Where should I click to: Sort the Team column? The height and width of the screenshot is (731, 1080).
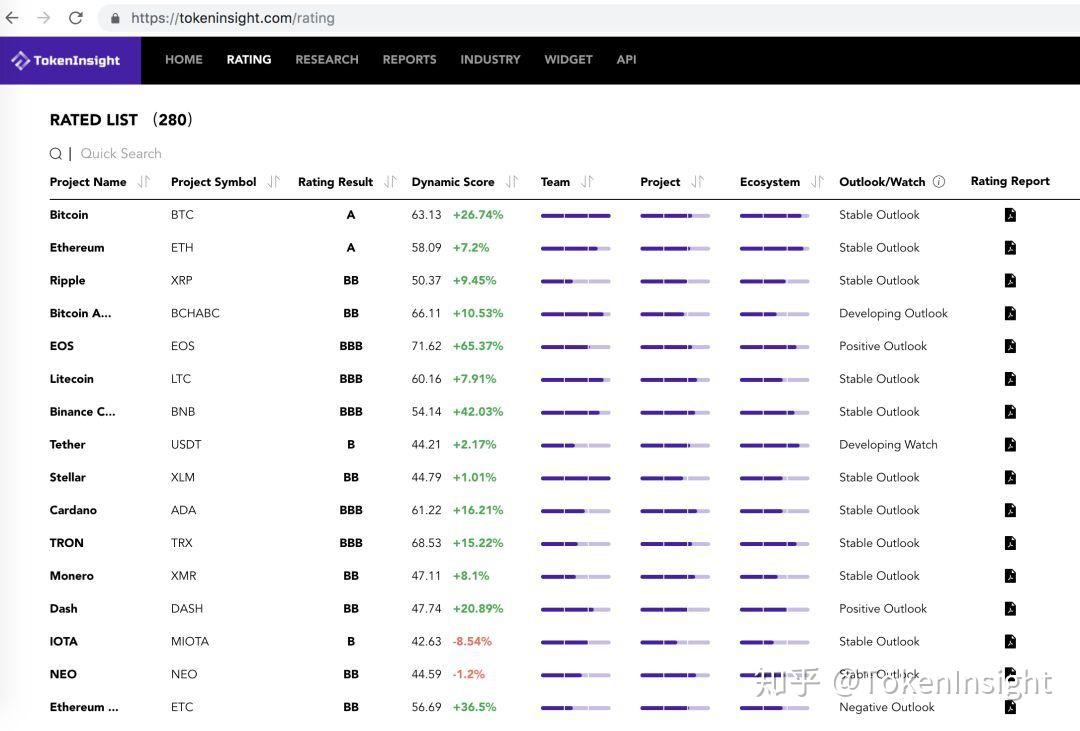click(588, 181)
